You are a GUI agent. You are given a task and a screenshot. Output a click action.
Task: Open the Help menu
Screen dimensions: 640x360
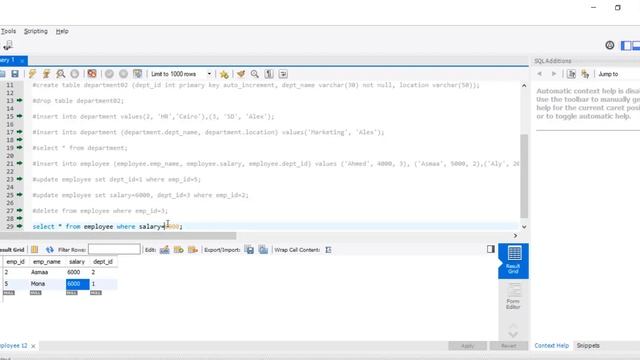(62, 31)
